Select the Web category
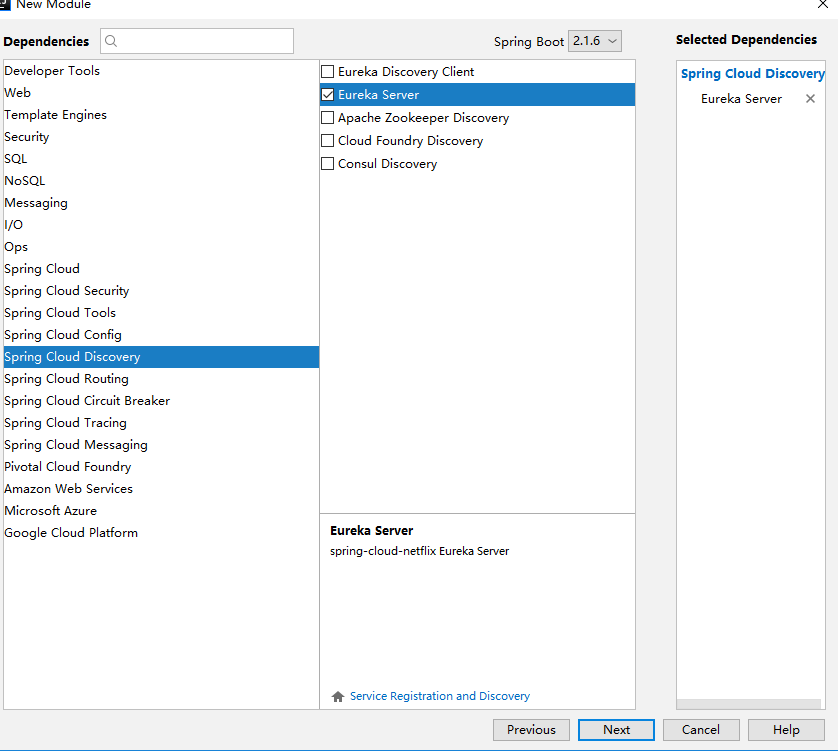The image size is (838, 751). (161, 92)
